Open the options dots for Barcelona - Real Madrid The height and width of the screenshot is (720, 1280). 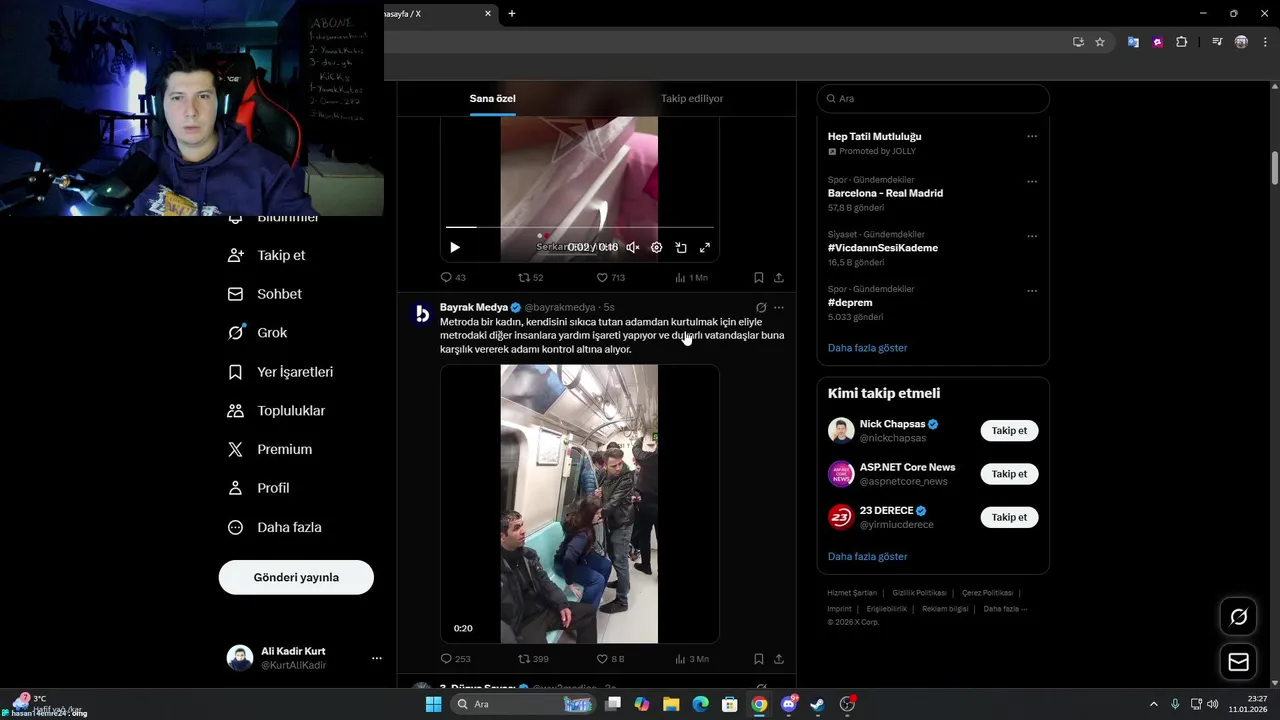(1032, 182)
